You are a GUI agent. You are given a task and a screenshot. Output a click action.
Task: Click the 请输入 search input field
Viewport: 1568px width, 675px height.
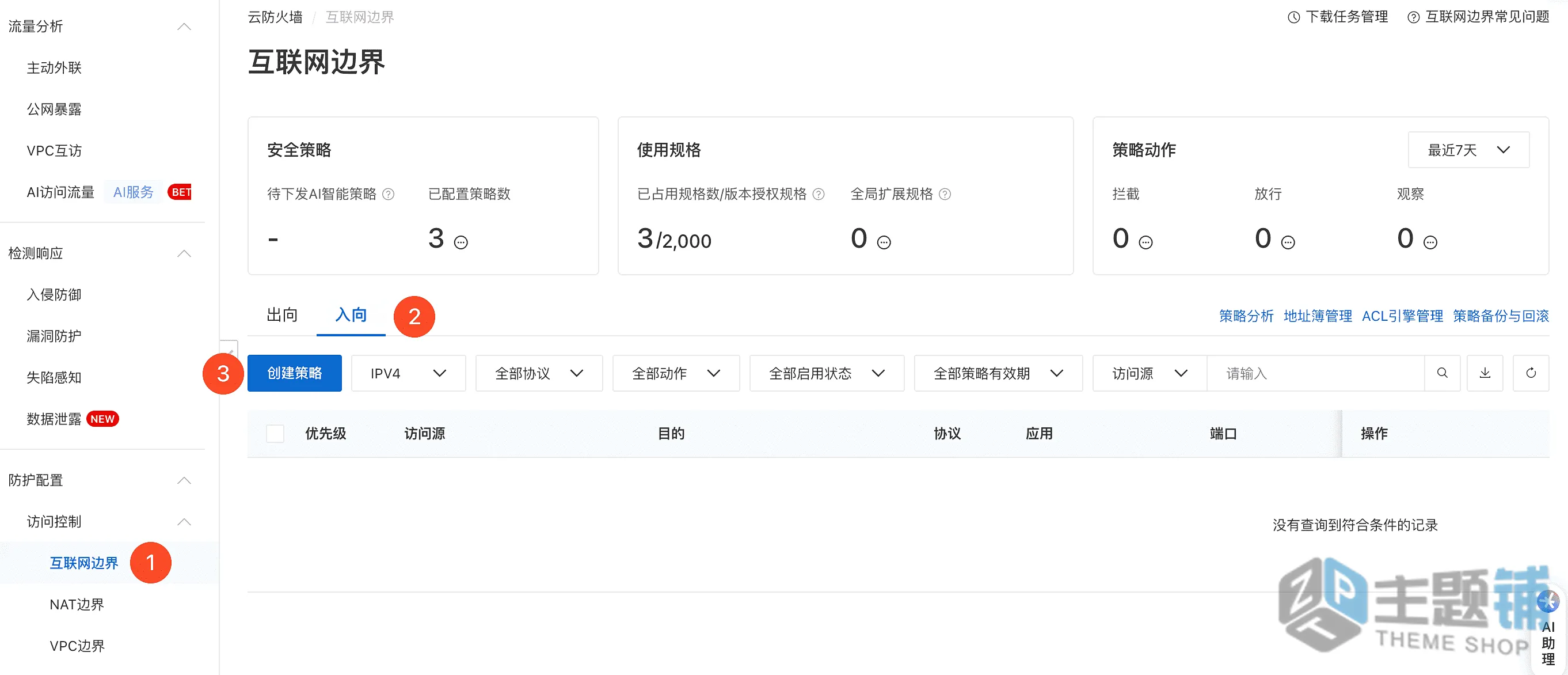(x=1316, y=373)
